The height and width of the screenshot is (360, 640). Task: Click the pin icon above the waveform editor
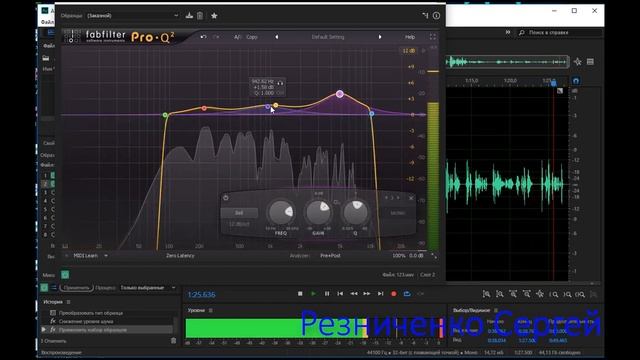[578, 62]
